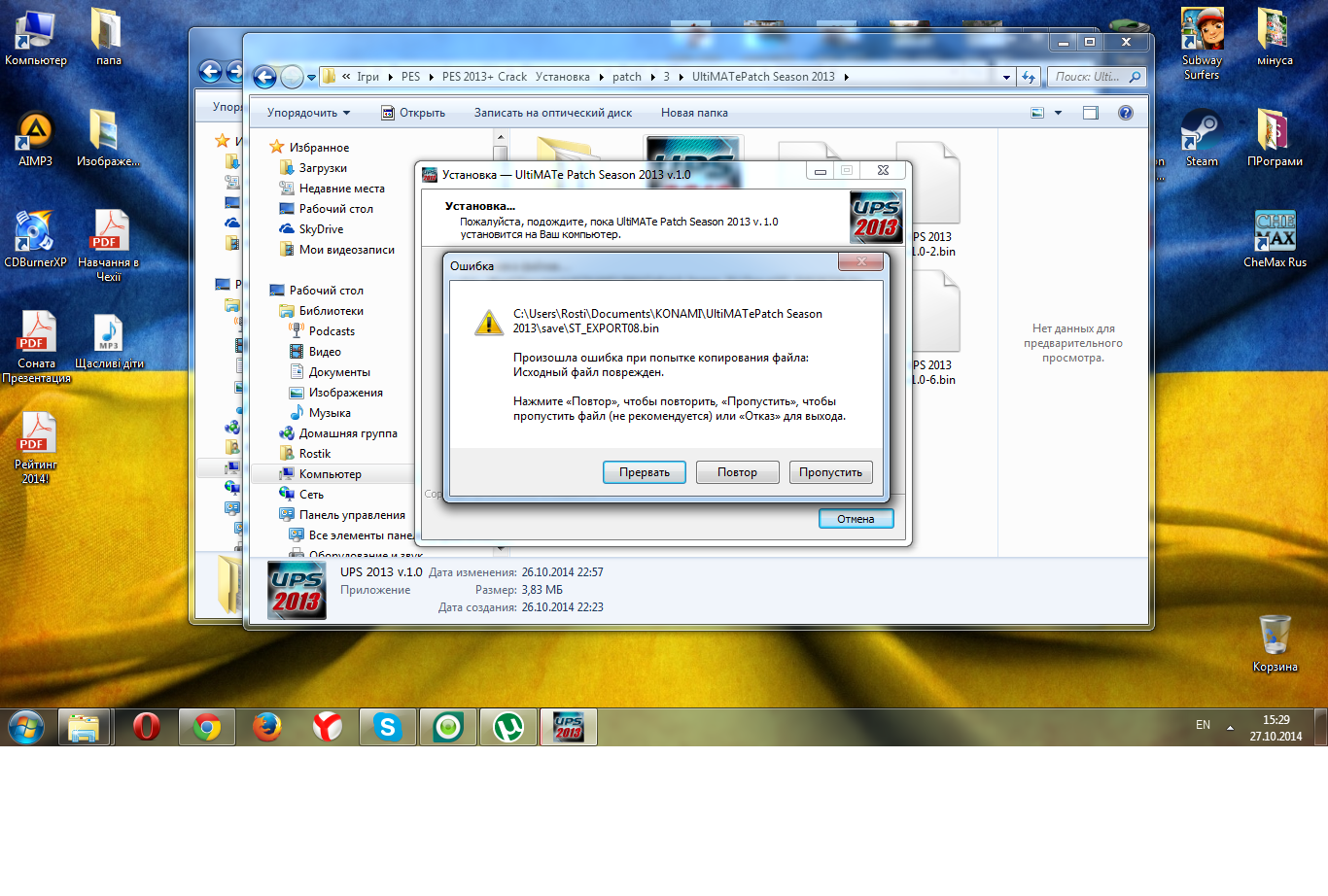Expand recent pages dropdown beside forward arrow
Screen dimensions: 1328x896
(x=311, y=77)
